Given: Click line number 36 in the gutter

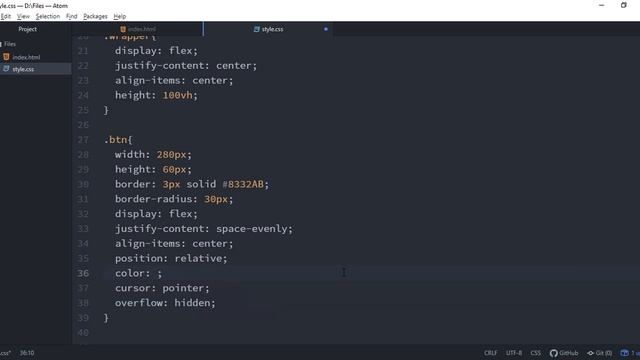Looking at the screenshot, I should pos(83,273).
